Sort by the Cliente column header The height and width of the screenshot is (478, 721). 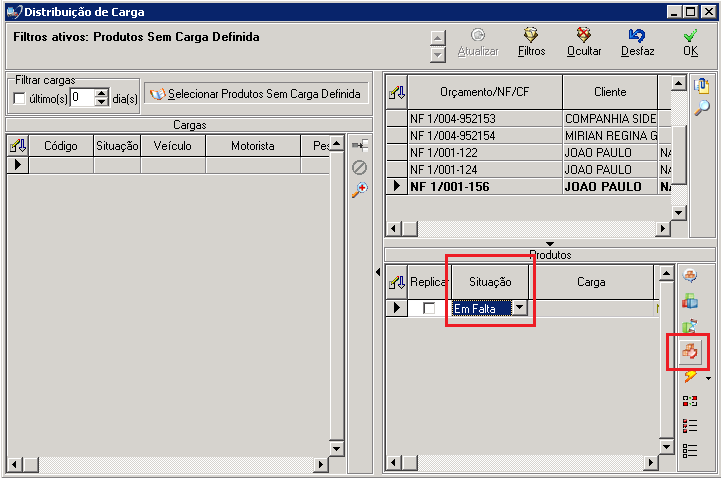[x=610, y=92]
